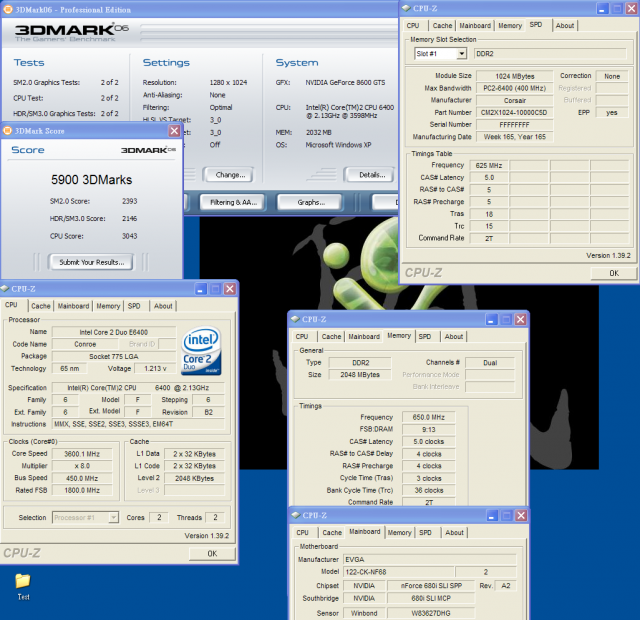
Task: Click the FSB:DRAM 9:13 value
Action: [x=429, y=429]
